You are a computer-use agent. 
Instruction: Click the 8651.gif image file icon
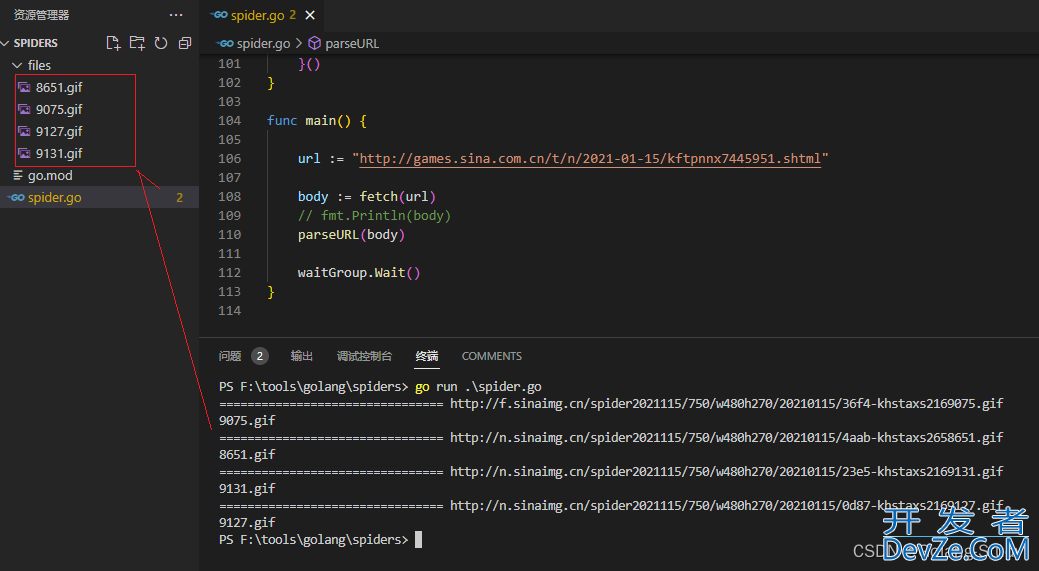(x=25, y=87)
